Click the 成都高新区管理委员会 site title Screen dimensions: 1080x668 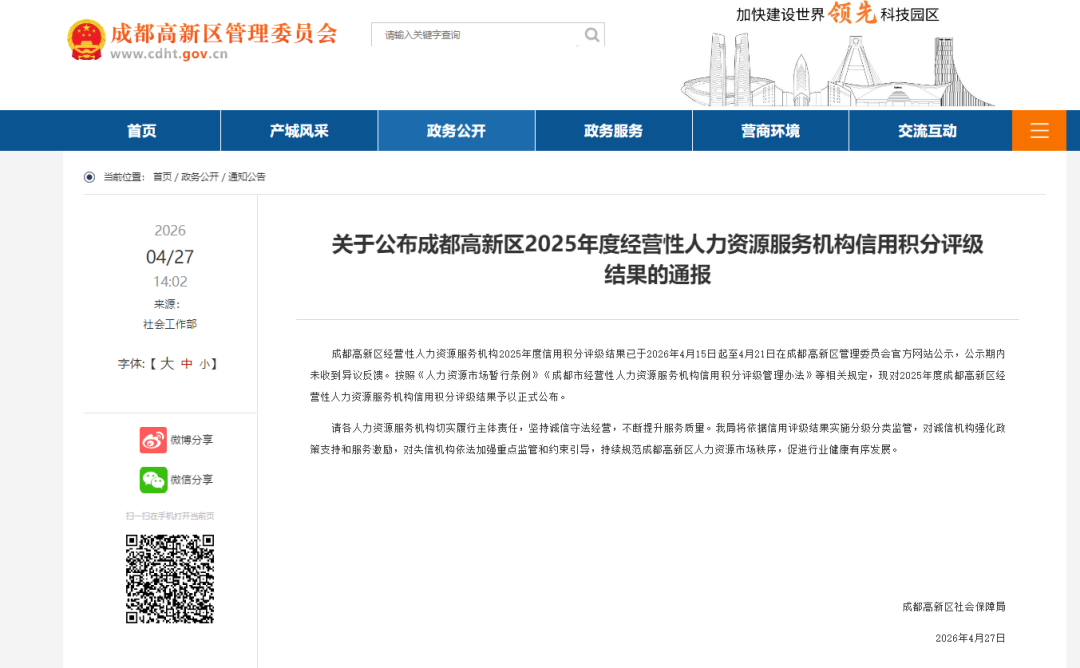pyautogui.click(x=224, y=32)
